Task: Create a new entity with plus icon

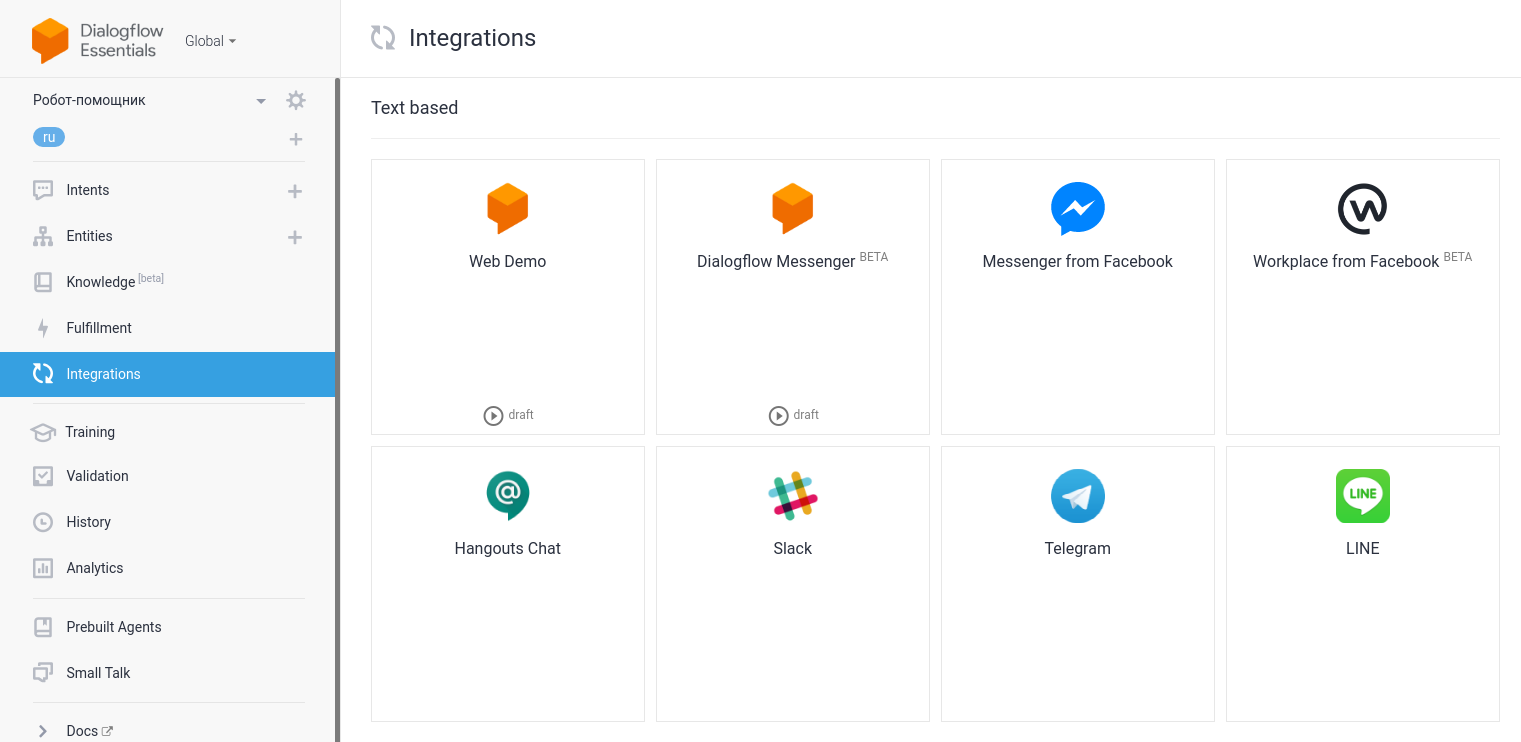Action: 295,237
